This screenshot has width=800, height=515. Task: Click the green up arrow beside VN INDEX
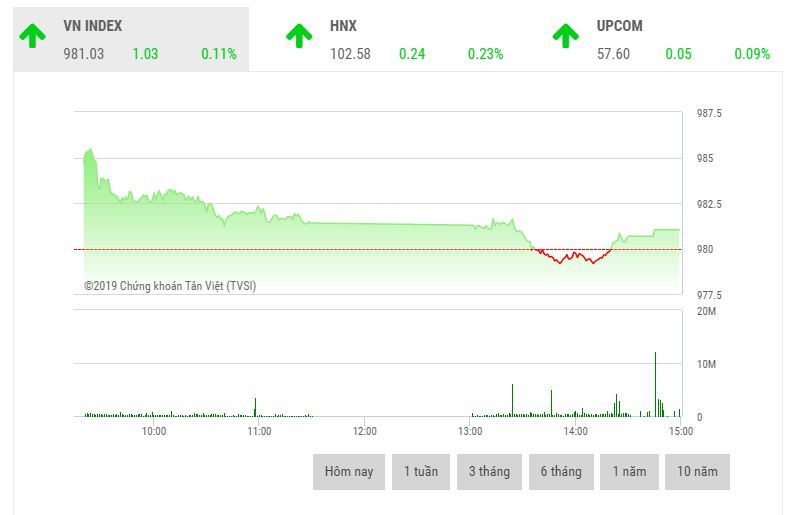[32, 36]
